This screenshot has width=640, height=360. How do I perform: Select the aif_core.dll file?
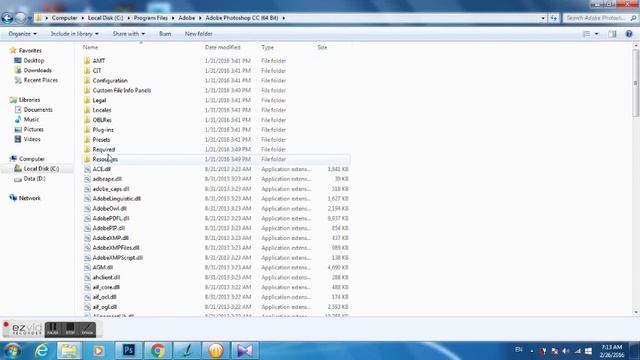[106, 287]
